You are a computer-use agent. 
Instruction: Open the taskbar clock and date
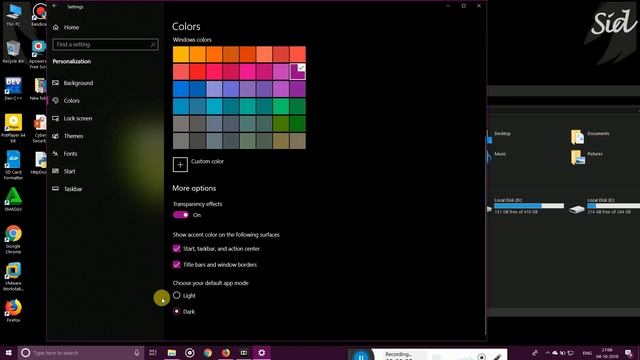click(607, 353)
